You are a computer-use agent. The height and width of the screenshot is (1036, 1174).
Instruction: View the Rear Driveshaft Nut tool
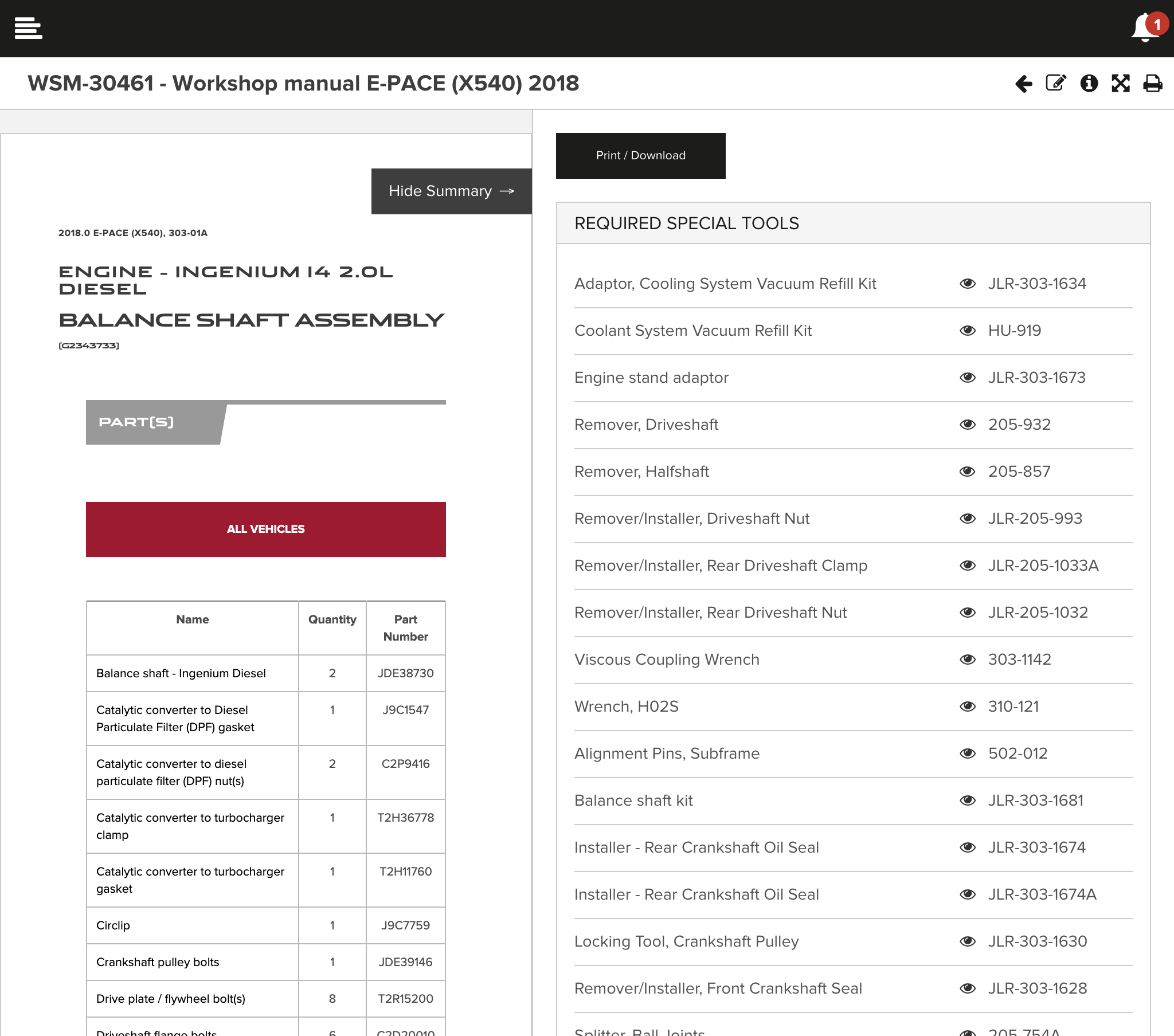968,613
